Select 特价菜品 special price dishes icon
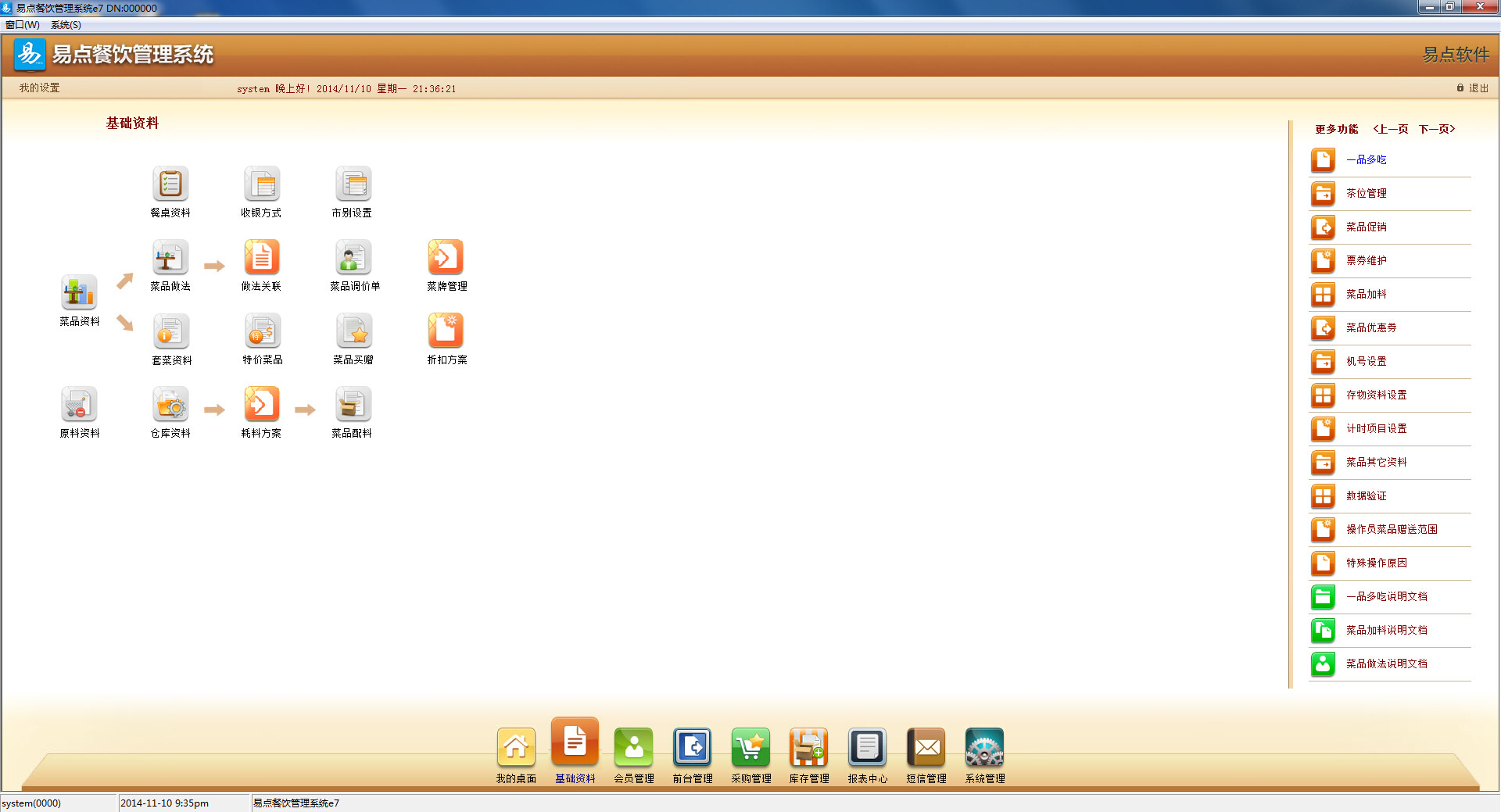 (x=262, y=331)
